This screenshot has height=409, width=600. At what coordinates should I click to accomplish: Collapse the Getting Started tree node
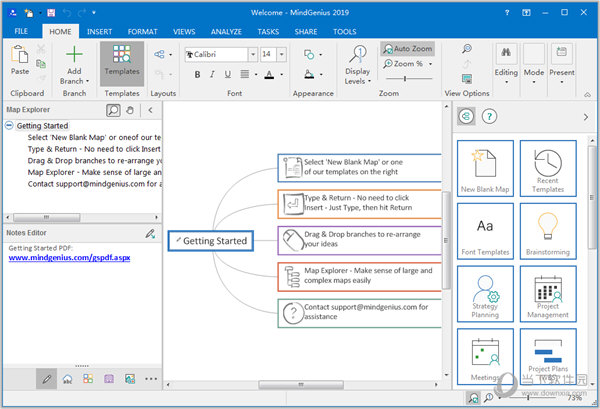click(x=9, y=125)
